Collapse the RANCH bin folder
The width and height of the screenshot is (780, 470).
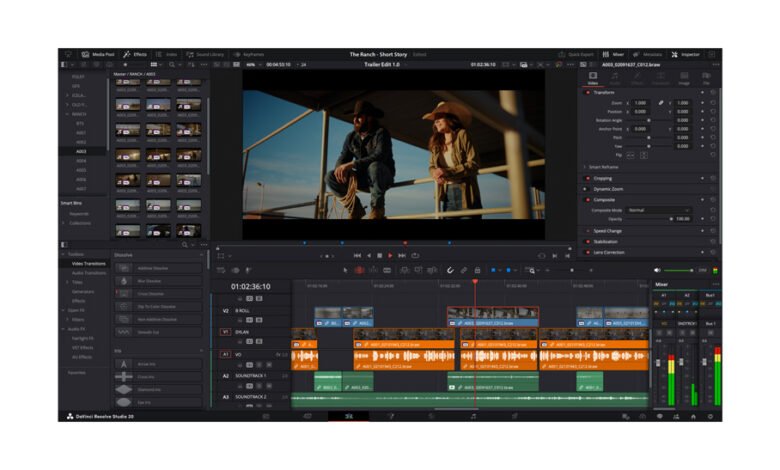tap(67, 114)
